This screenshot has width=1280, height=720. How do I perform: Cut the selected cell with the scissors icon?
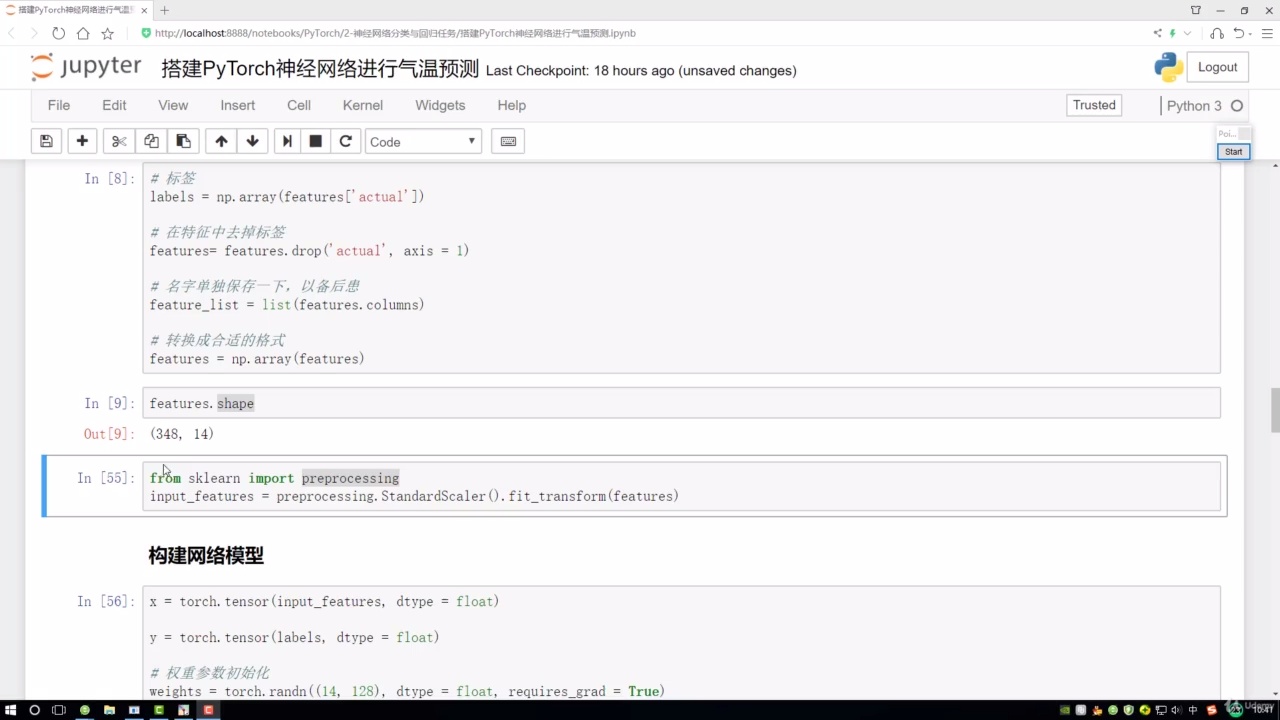(x=118, y=141)
